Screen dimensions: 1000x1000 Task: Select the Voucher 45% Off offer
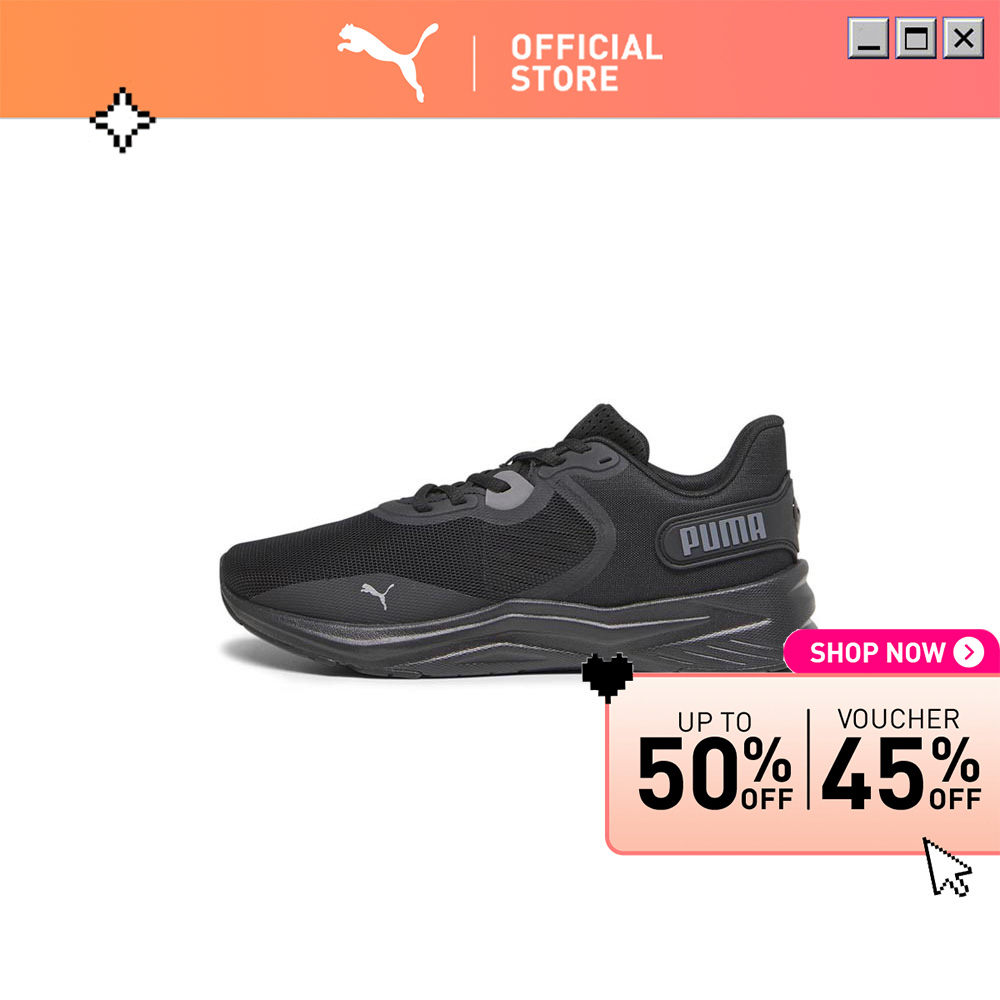pos(901,759)
